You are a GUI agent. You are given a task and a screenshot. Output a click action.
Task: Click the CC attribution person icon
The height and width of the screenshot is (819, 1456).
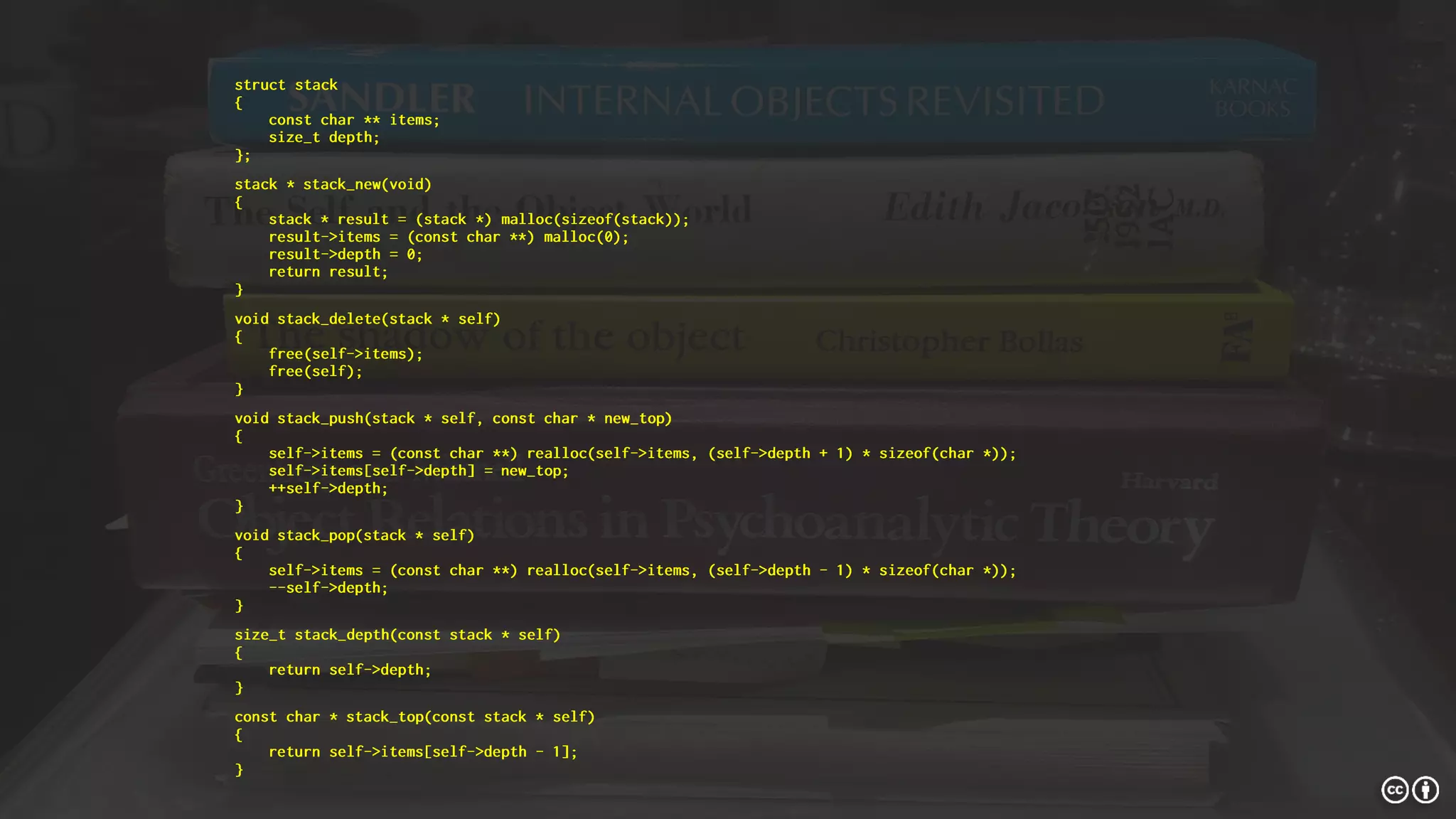[x=1425, y=790]
